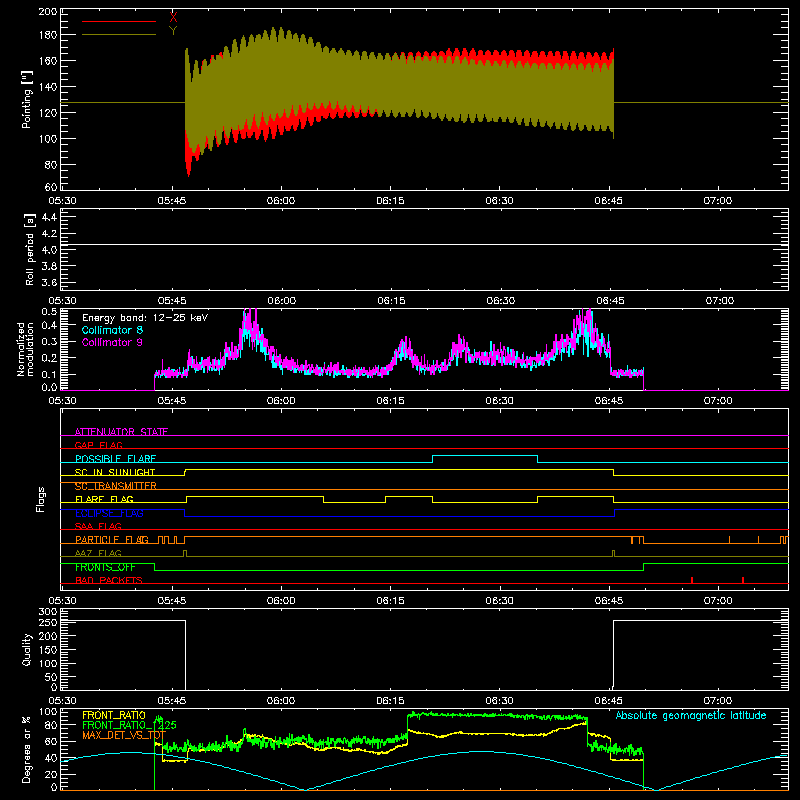Screen dimensions: 800x800
Task: Click the 200 tick on Pointing axis
Action: 47,12
